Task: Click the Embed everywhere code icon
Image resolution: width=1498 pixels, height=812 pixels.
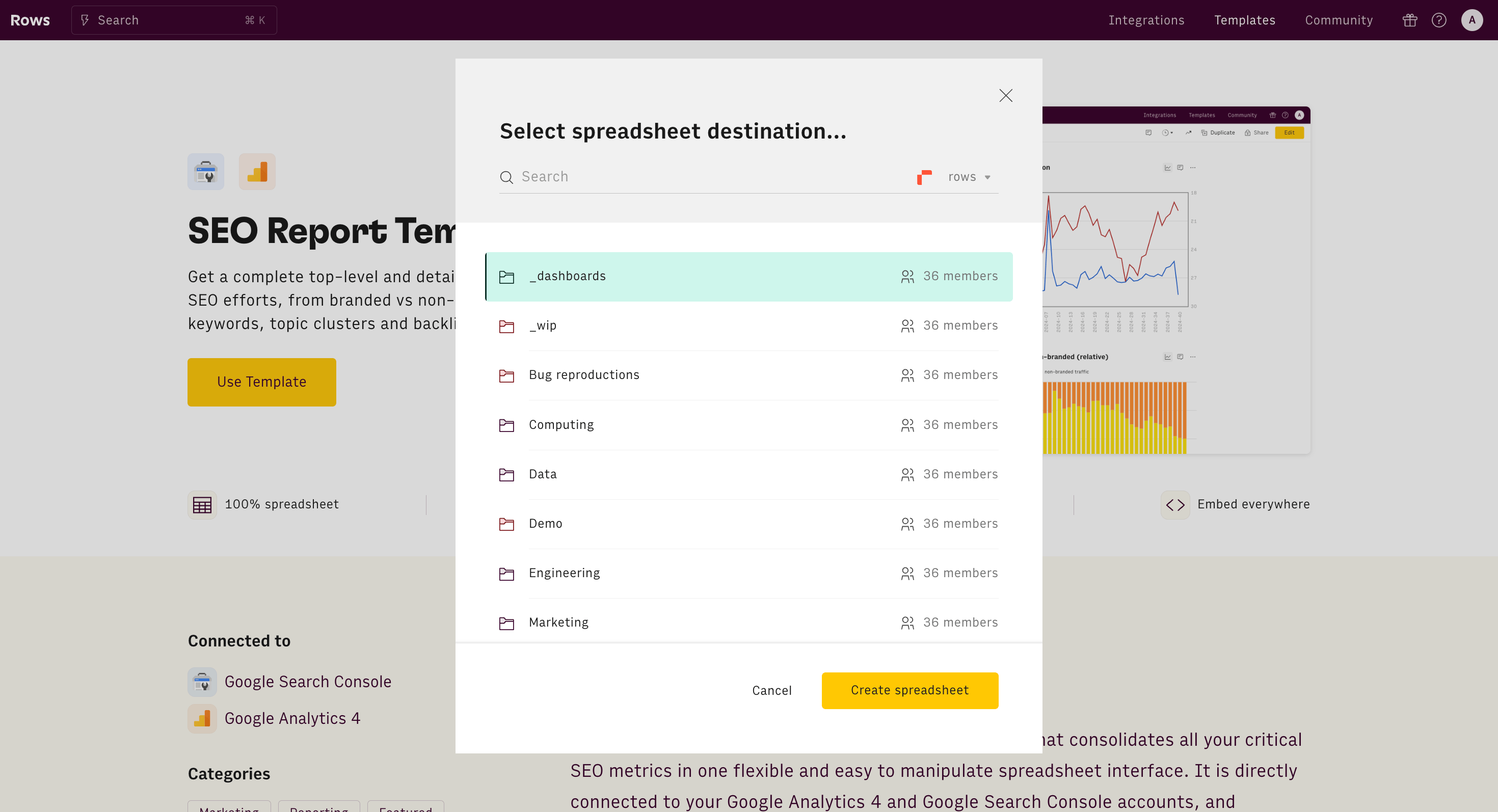Action: 1174,504
